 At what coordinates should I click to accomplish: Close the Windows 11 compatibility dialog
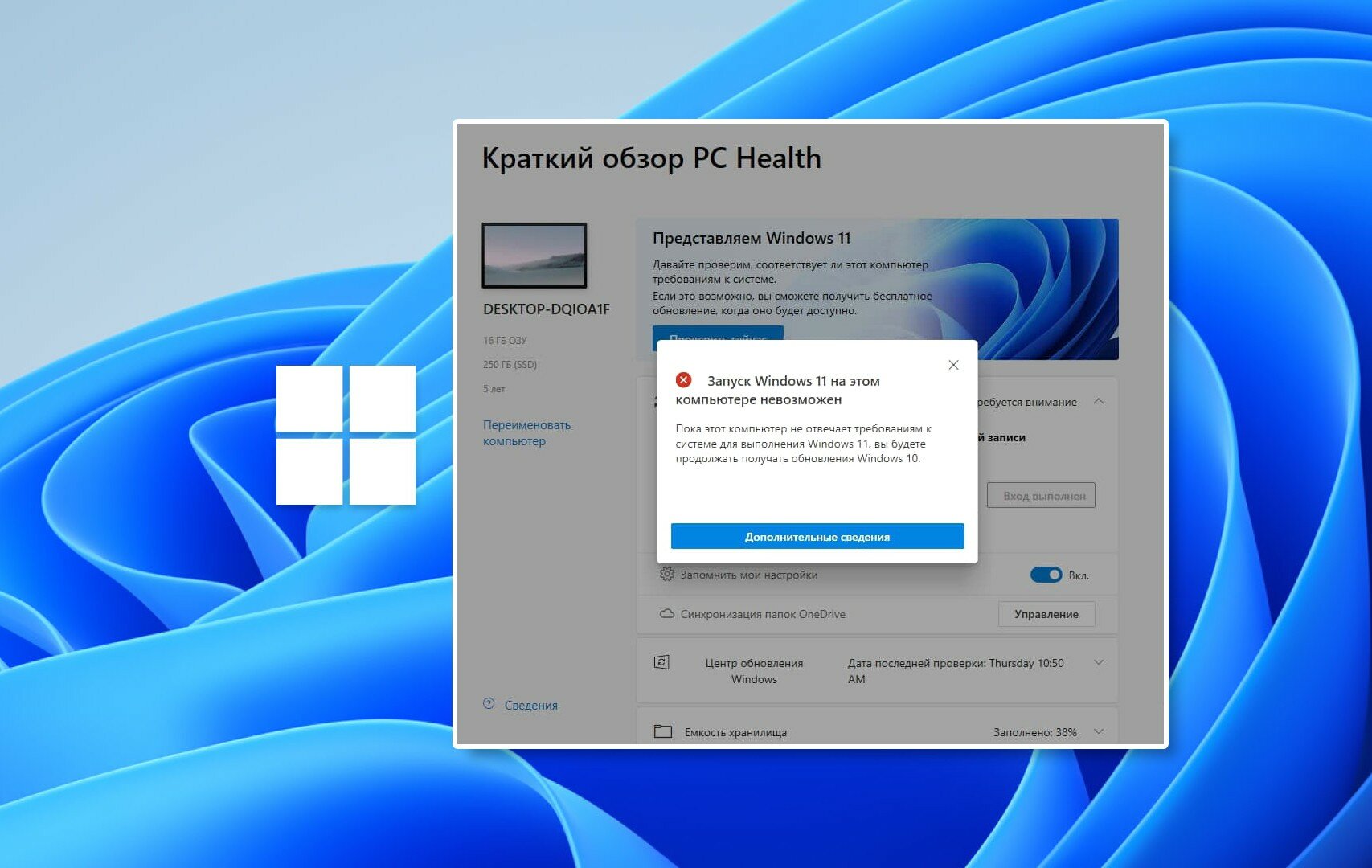[x=953, y=365]
